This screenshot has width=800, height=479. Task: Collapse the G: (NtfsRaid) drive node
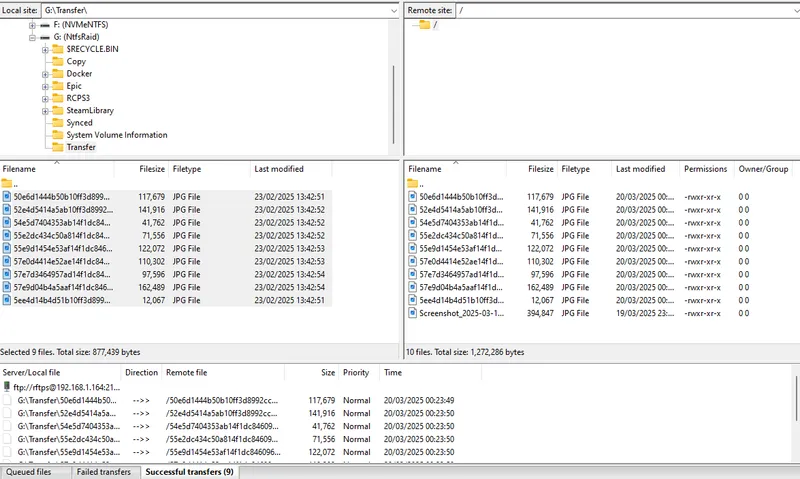coord(32,37)
